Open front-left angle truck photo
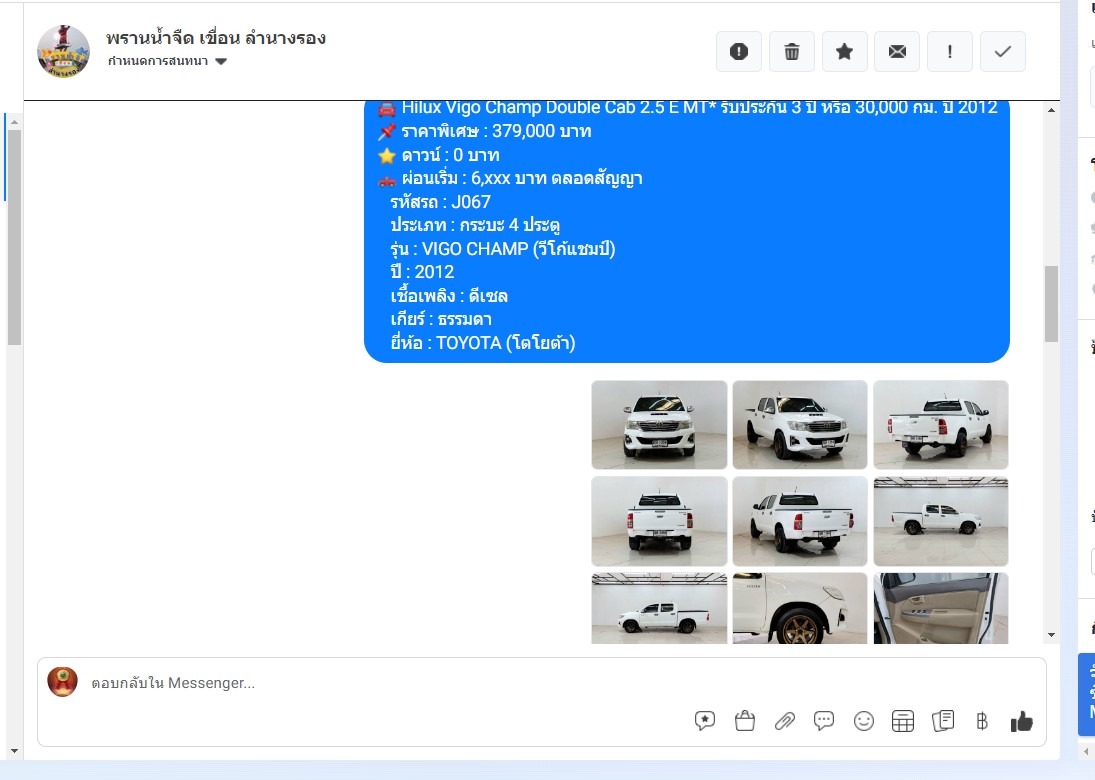1095x780 pixels. [800, 425]
